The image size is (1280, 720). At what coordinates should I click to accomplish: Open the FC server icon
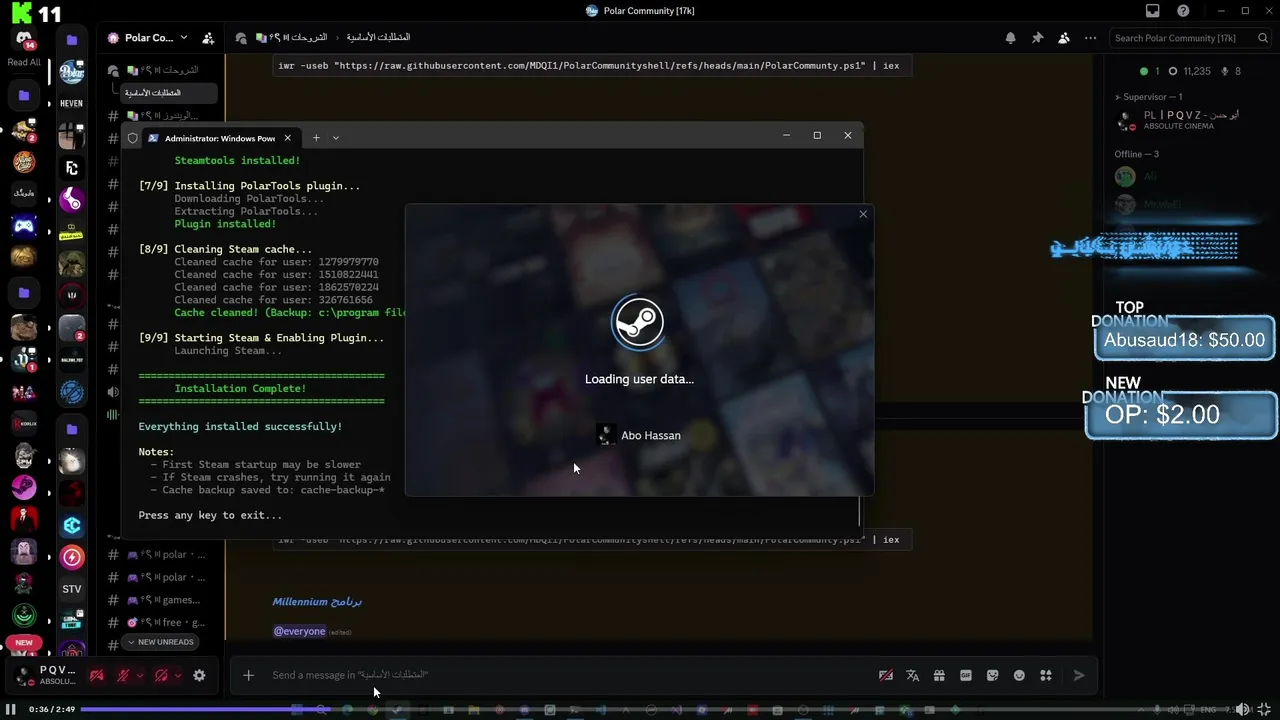72,168
